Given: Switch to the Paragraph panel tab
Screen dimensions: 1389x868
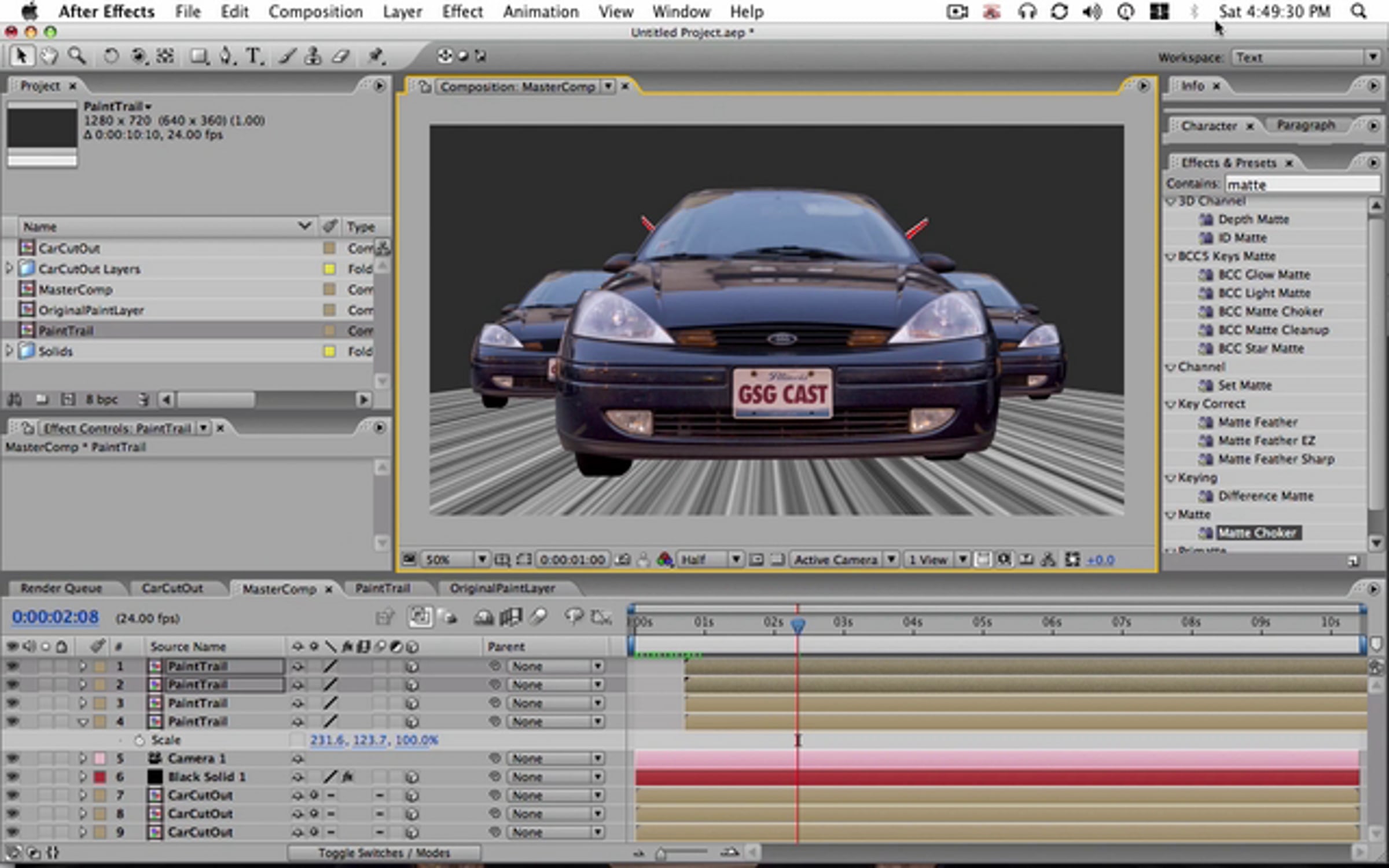Looking at the screenshot, I should pyautogui.click(x=1306, y=125).
